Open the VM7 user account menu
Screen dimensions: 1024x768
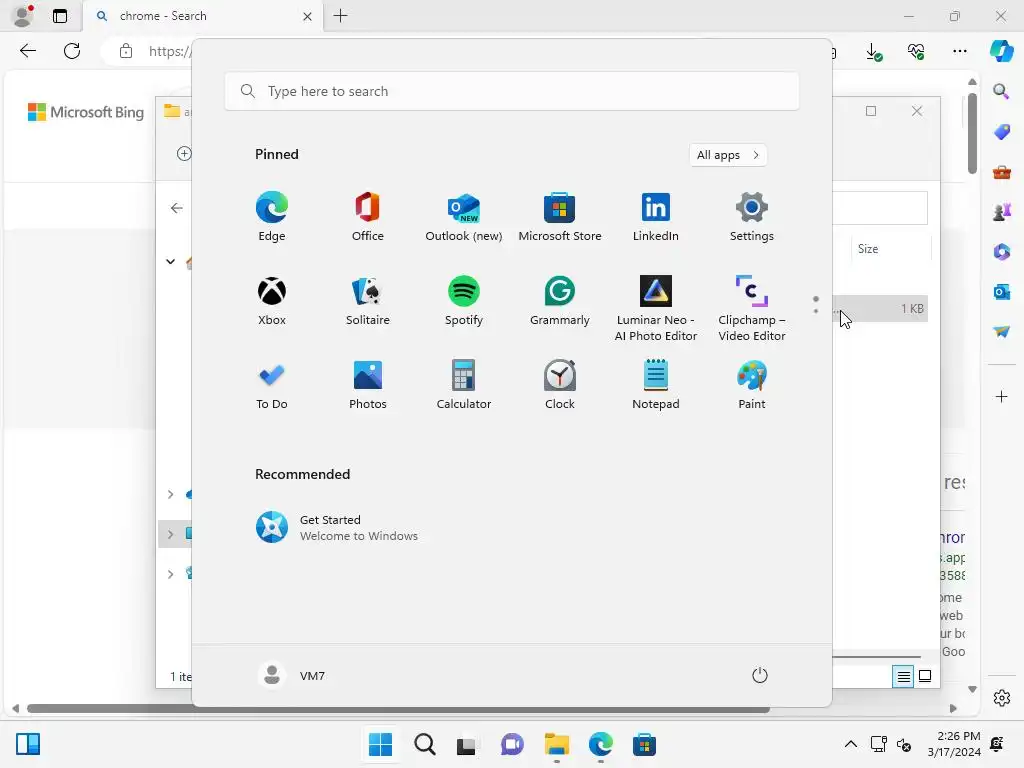point(292,675)
